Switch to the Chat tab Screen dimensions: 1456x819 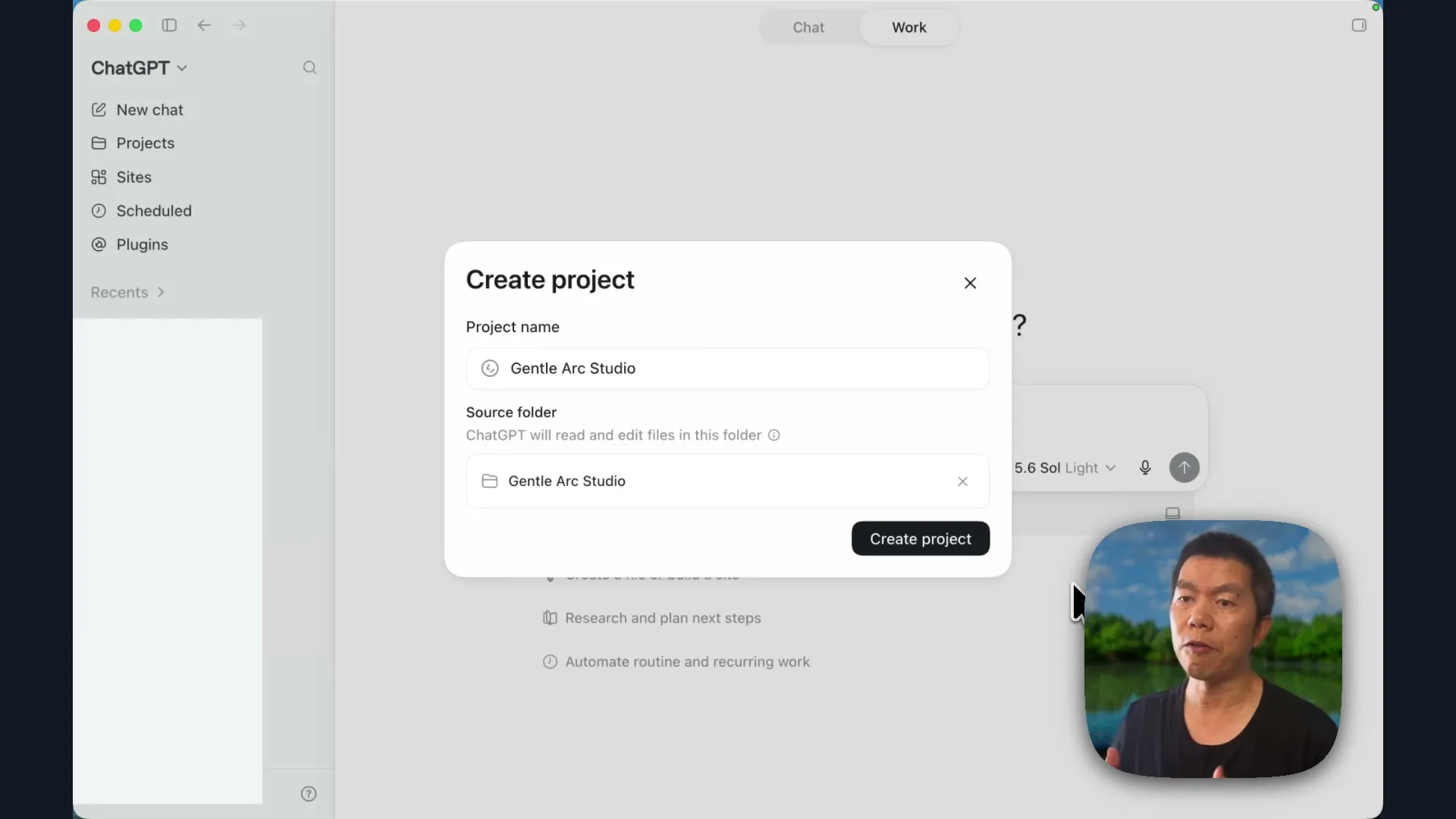point(808,27)
